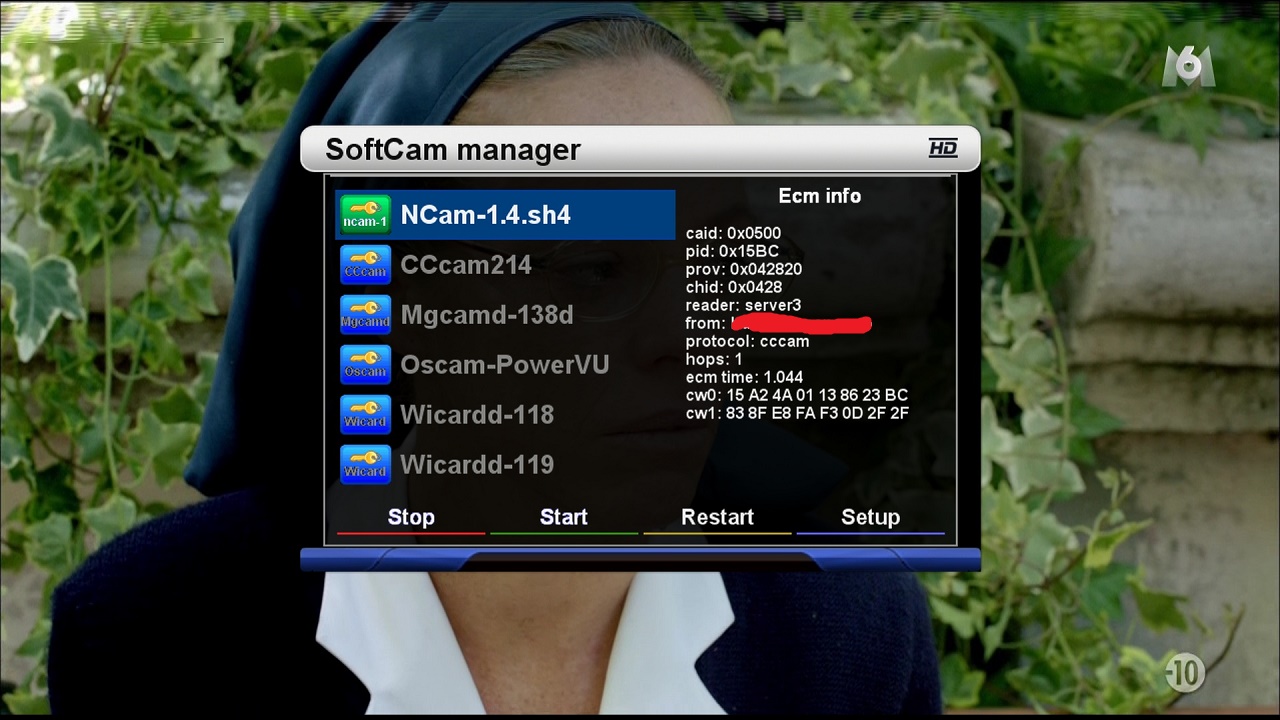Click the hops: 1 line
The width and height of the screenshot is (1280, 720).
click(714, 359)
